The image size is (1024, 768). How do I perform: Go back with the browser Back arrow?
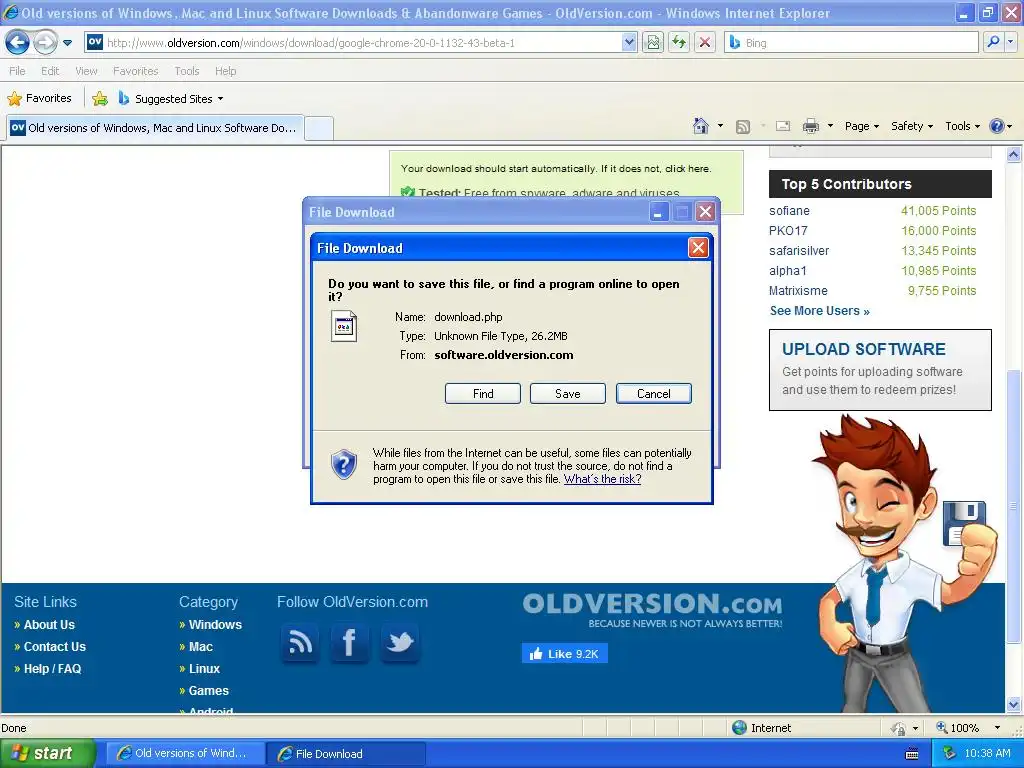coord(18,43)
